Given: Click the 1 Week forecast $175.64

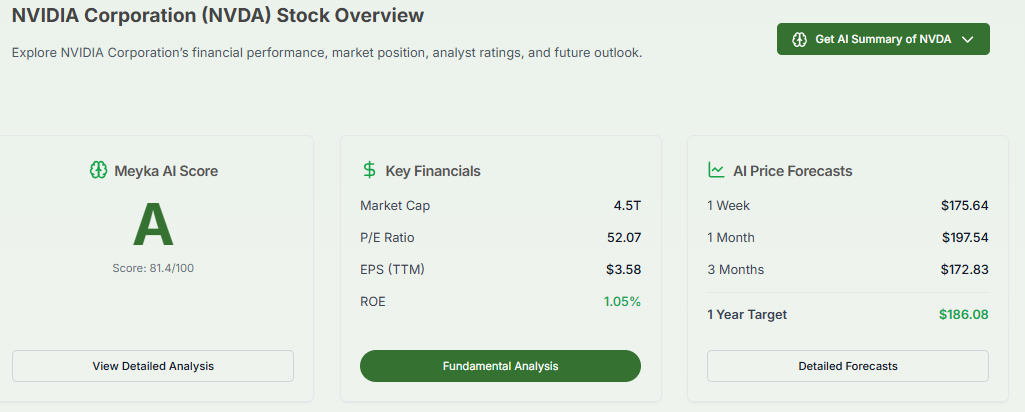Looking at the screenshot, I should (x=964, y=206).
